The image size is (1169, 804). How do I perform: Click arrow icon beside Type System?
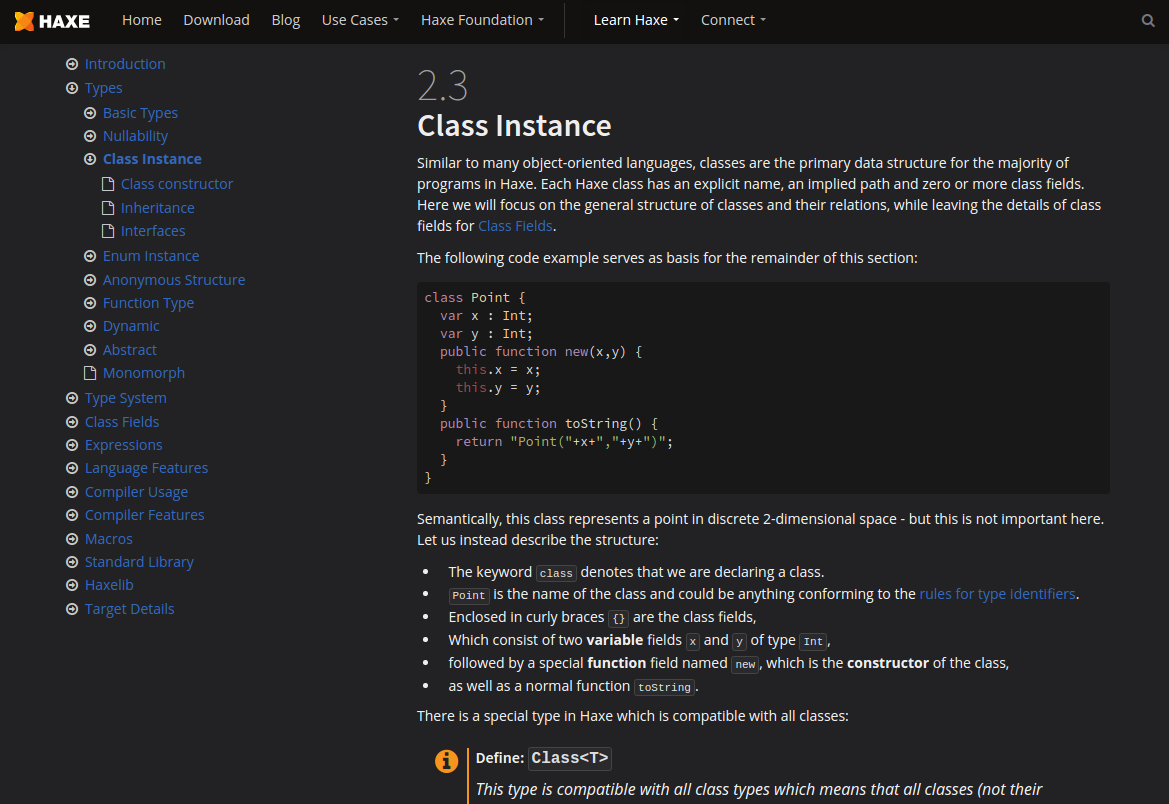point(72,398)
